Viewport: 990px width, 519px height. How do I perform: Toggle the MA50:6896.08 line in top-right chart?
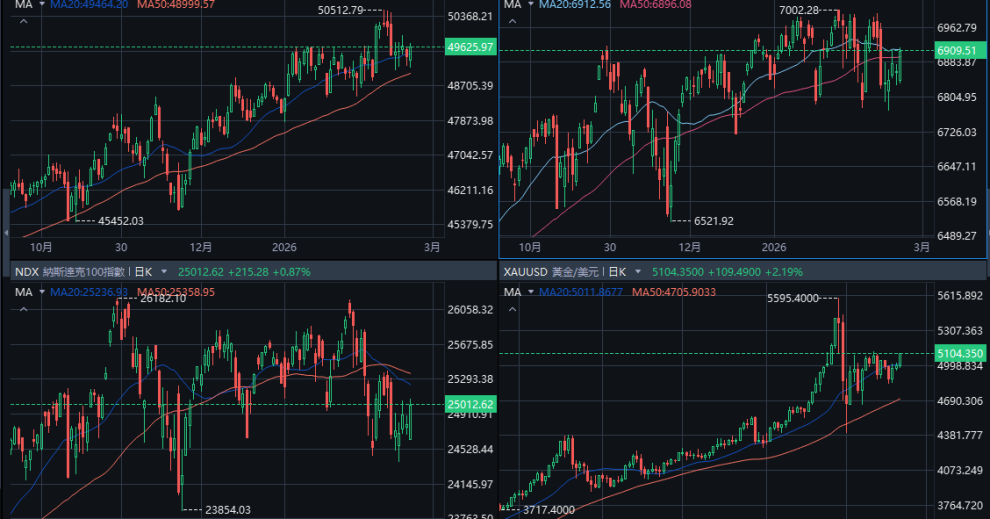pyautogui.click(x=656, y=5)
